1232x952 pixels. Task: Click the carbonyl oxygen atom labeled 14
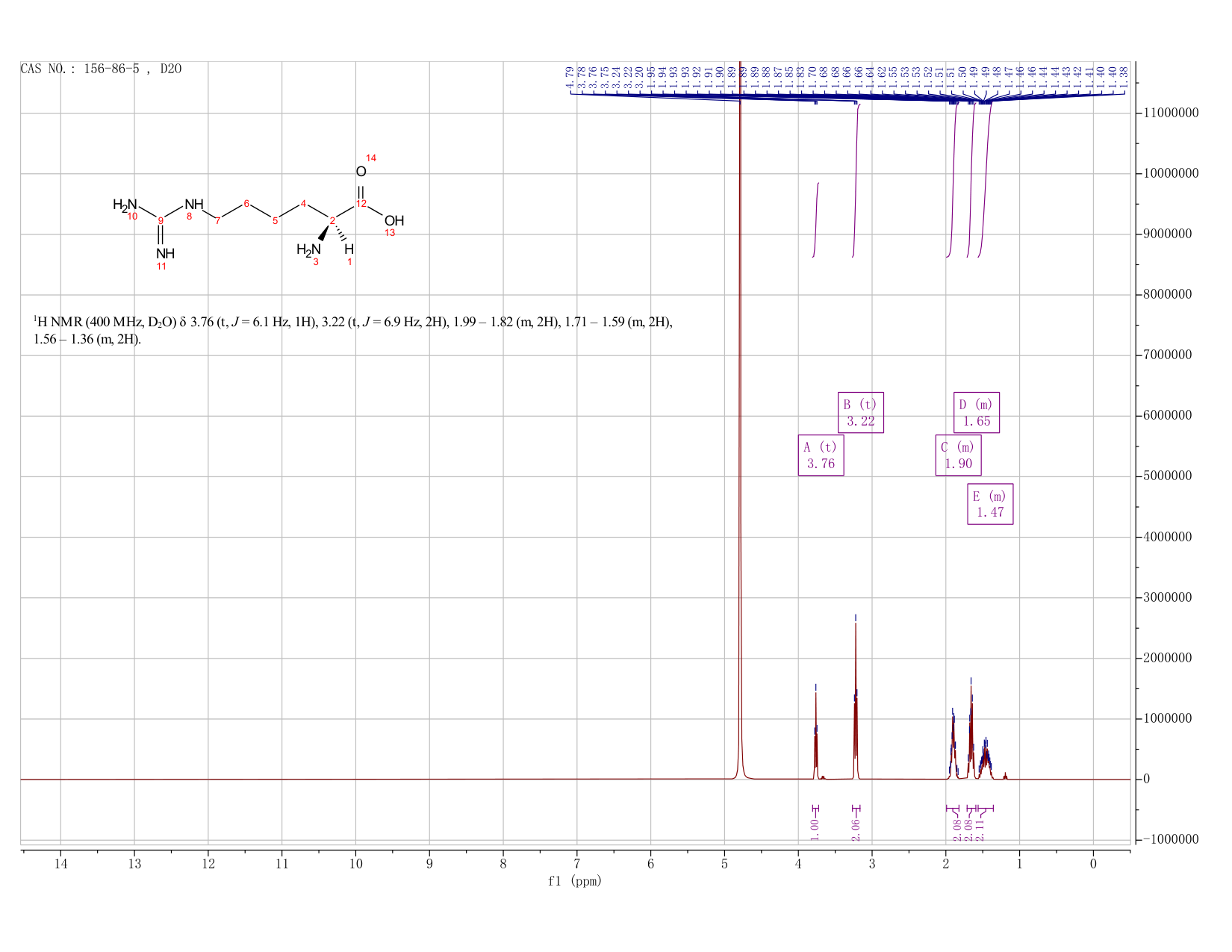(361, 171)
